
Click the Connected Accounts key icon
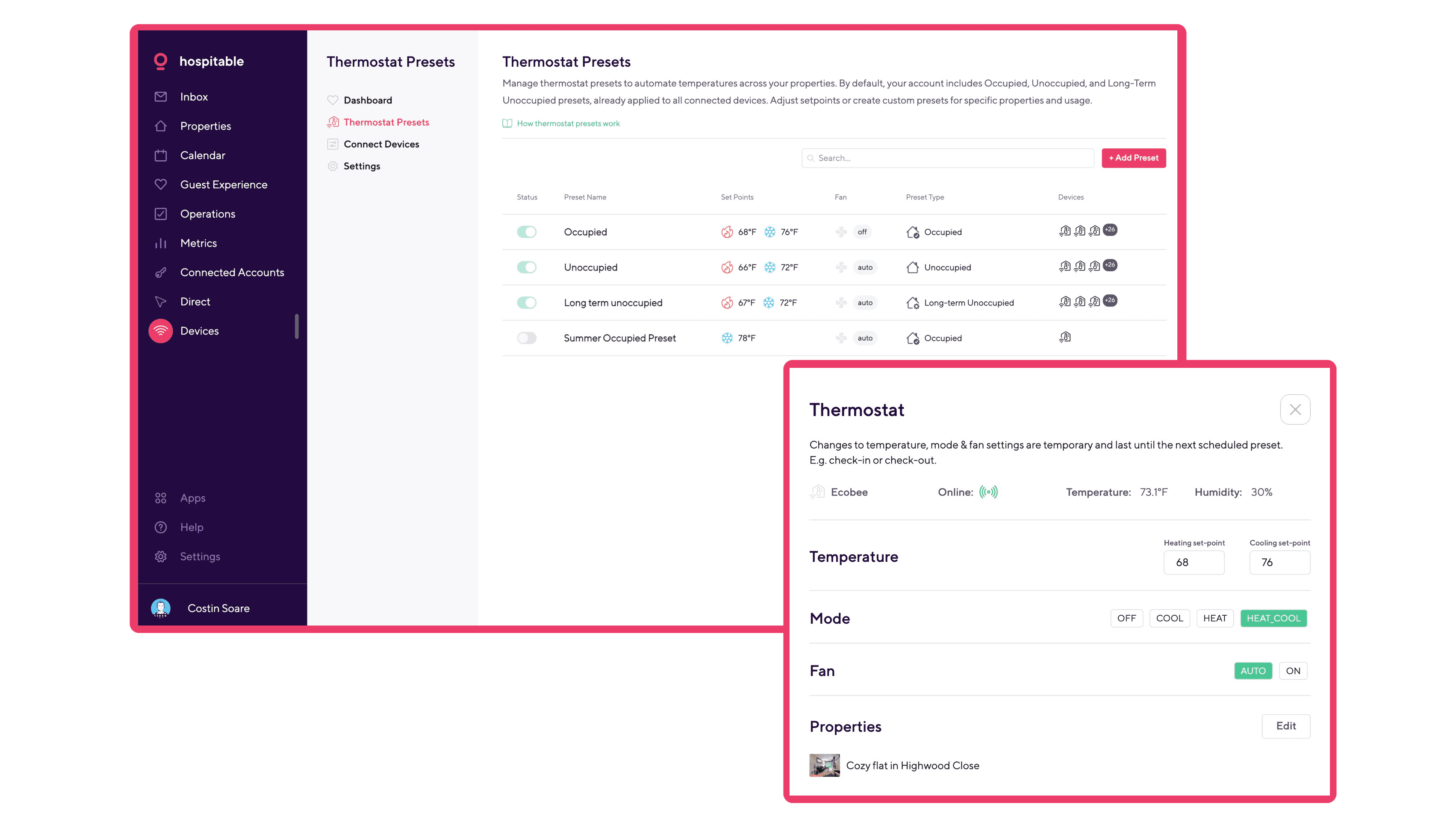pyautogui.click(x=160, y=273)
